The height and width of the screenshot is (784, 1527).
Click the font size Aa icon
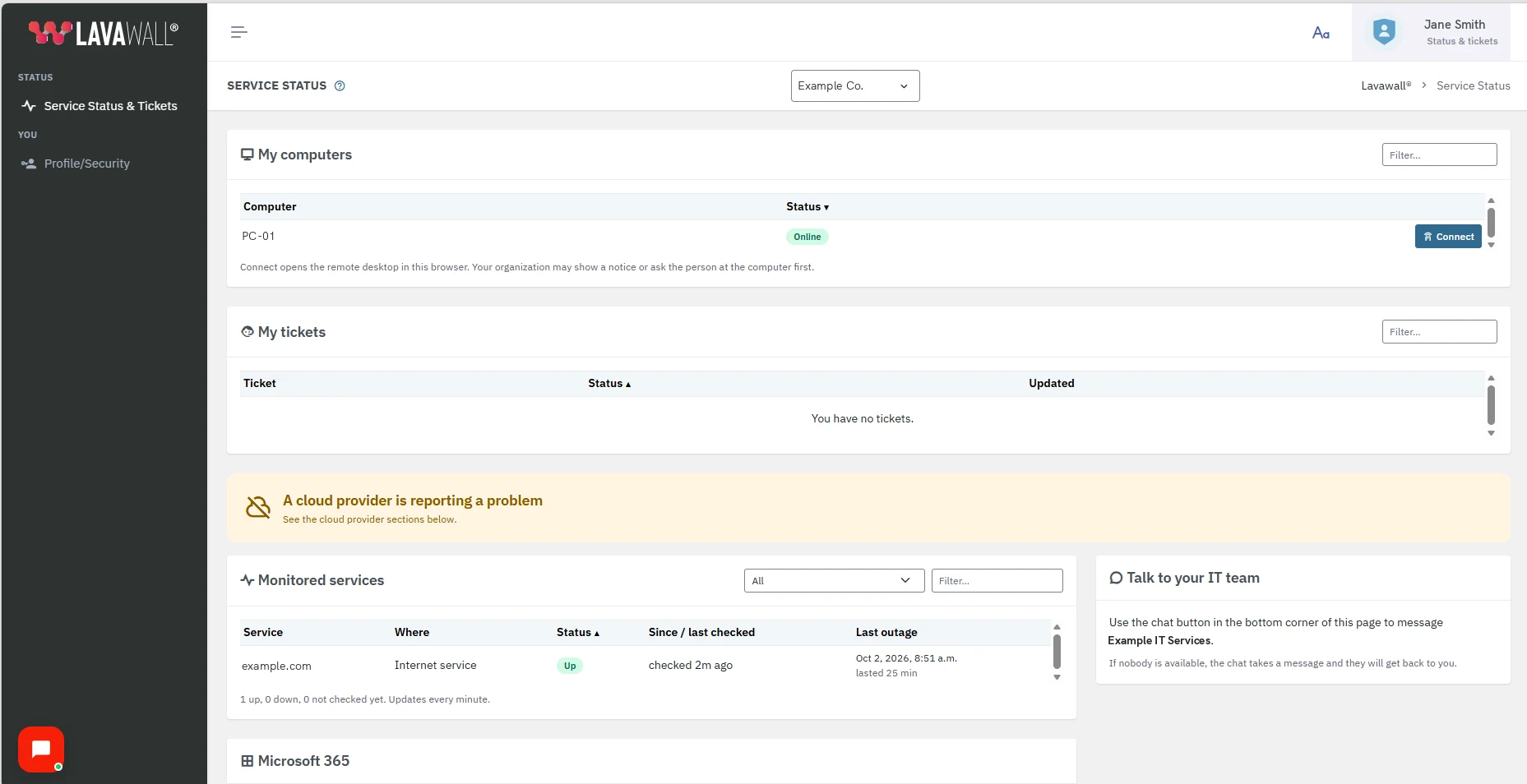1321,33
